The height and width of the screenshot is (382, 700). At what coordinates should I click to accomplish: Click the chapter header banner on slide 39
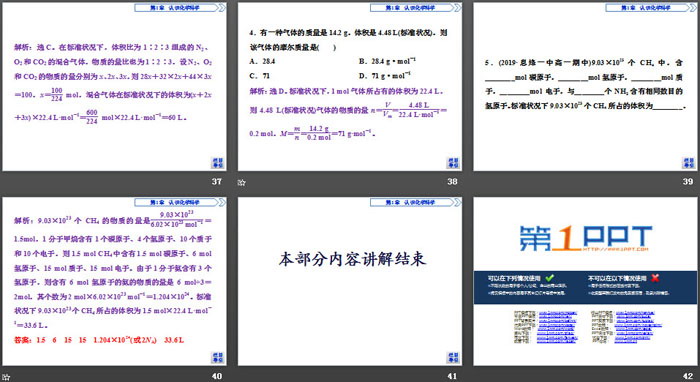point(651,8)
